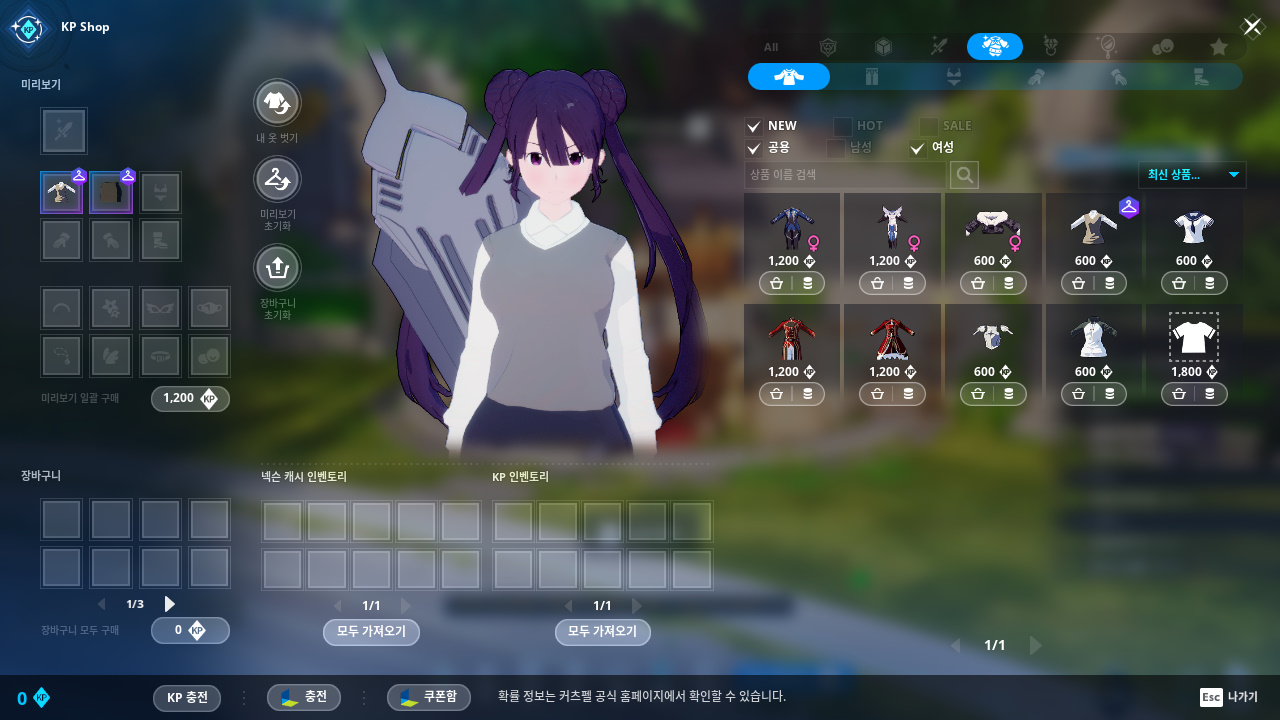Uncheck the NEW filter checkbox
The image size is (1280, 720).
[754, 126]
